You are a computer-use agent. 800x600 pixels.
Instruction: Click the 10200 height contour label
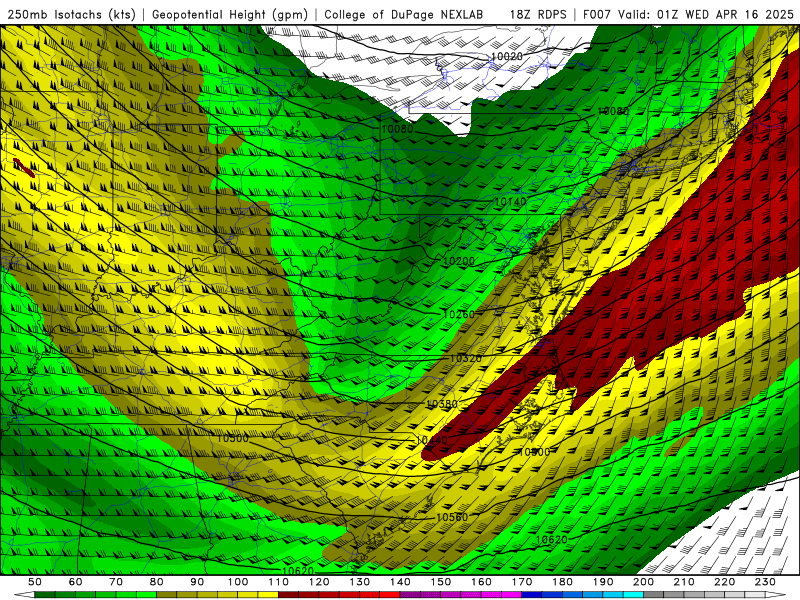pyautogui.click(x=459, y=261)
